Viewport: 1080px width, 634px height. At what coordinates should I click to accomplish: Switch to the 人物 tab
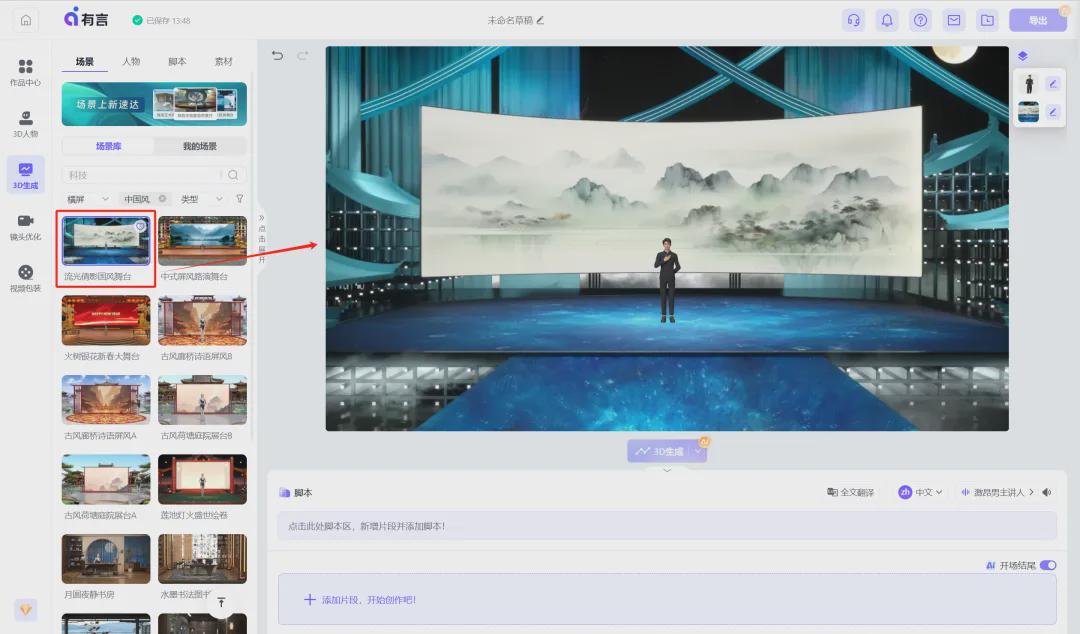click(131, 61)
